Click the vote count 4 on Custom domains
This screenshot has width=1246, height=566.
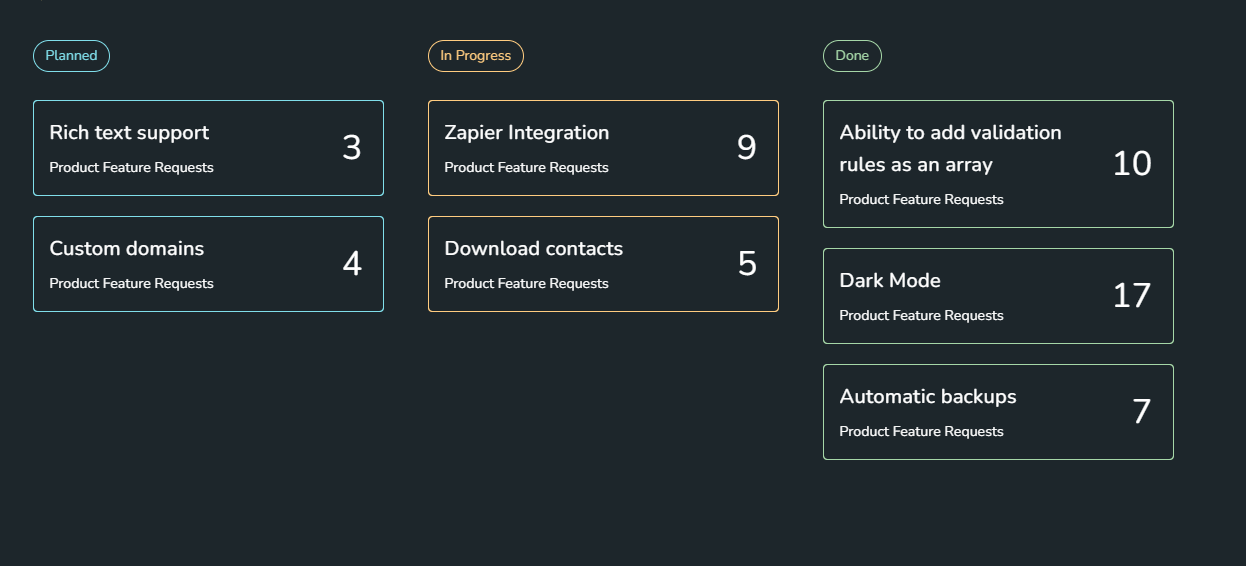coord(351,264)
